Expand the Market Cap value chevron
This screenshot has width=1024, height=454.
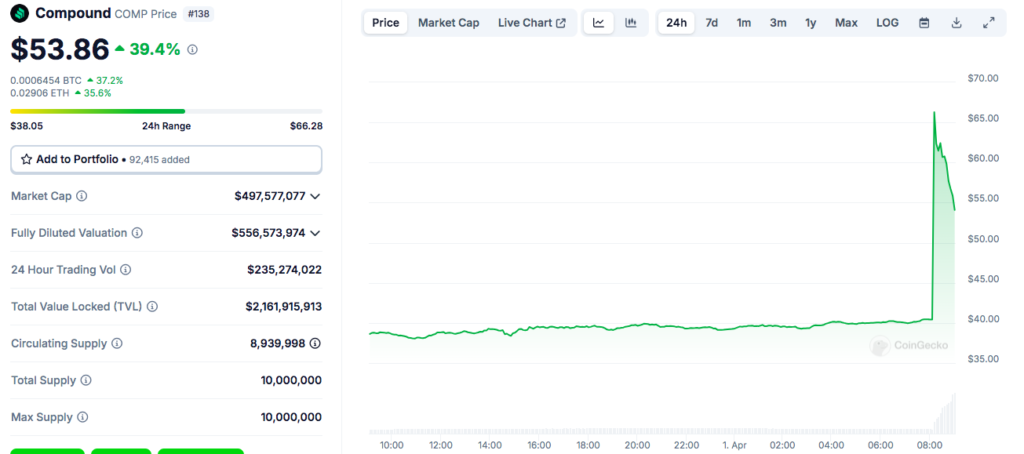point(316,197)
